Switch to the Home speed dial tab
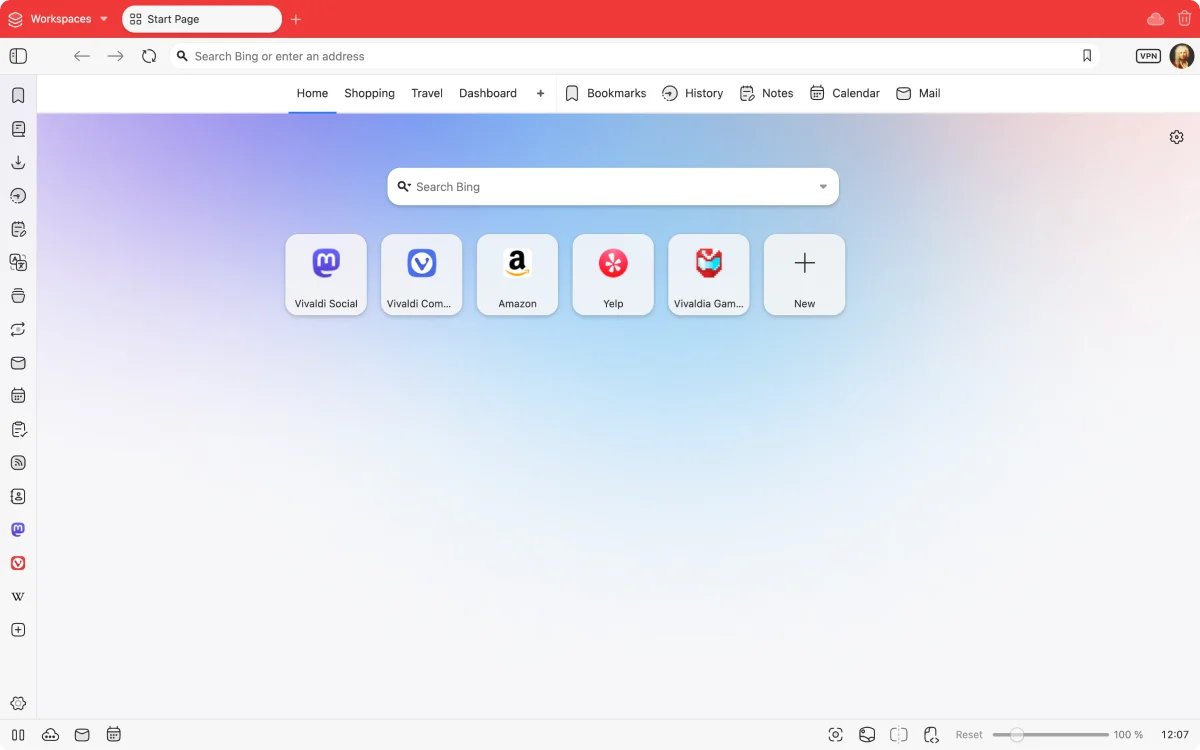1200x750 pixels. coord(312,93)
